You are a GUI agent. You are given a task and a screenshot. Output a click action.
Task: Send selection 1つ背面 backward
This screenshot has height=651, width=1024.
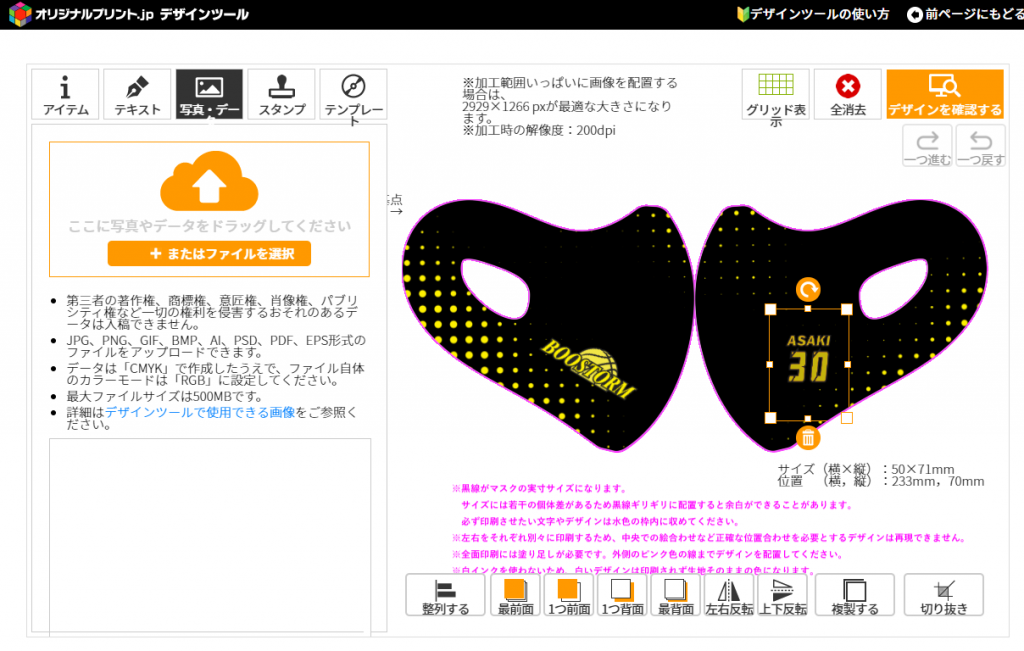(622, 595)
